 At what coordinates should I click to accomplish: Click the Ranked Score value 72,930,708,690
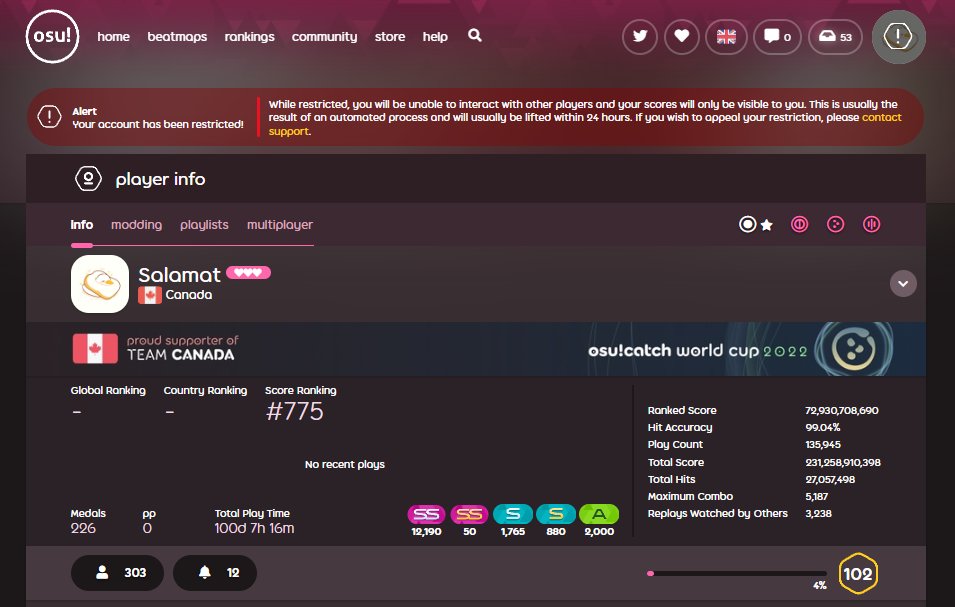tap(842, 410)
